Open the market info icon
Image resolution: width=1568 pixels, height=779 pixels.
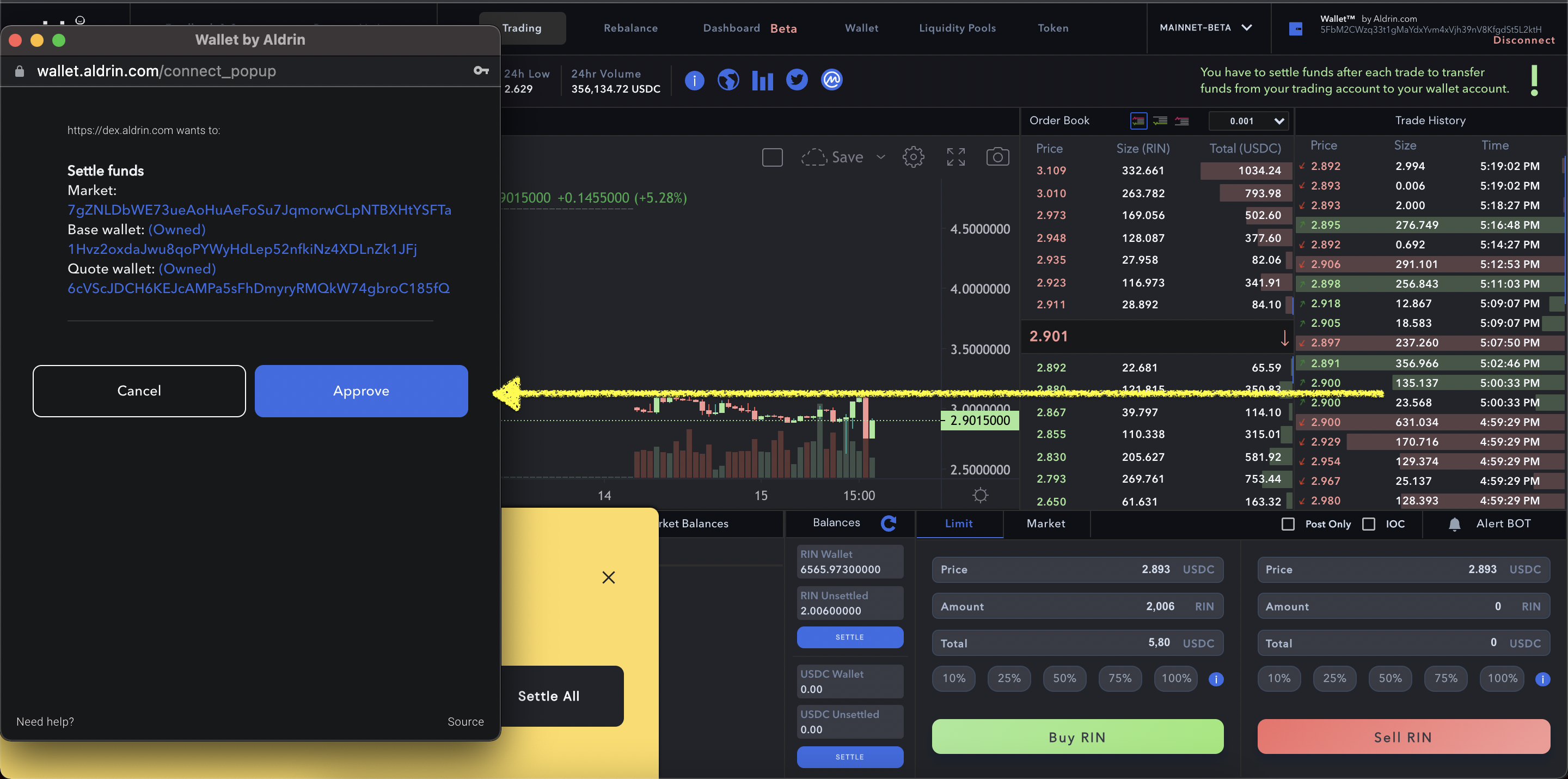click(694, 80)
